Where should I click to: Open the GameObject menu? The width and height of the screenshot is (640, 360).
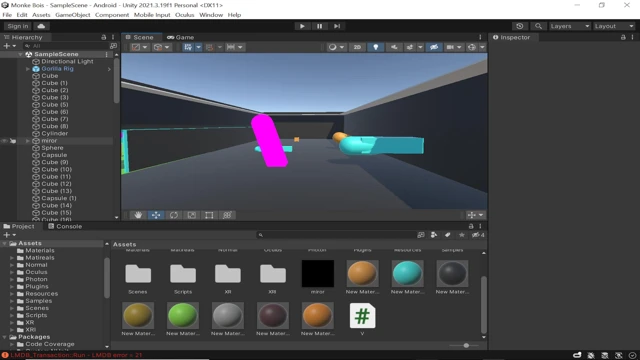pos(73,15)
